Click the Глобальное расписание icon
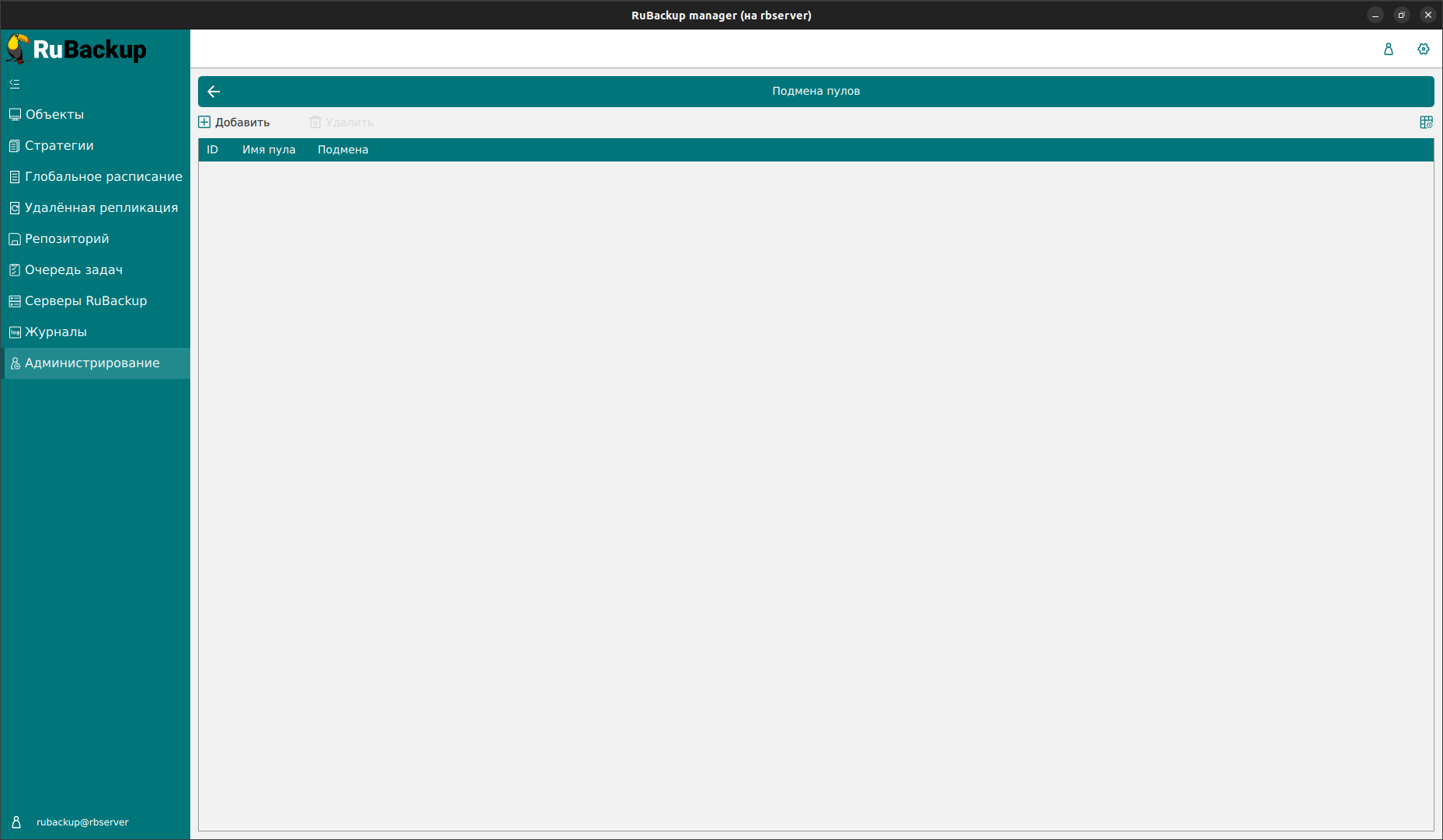1443x840 pixels. pos(15,176)
